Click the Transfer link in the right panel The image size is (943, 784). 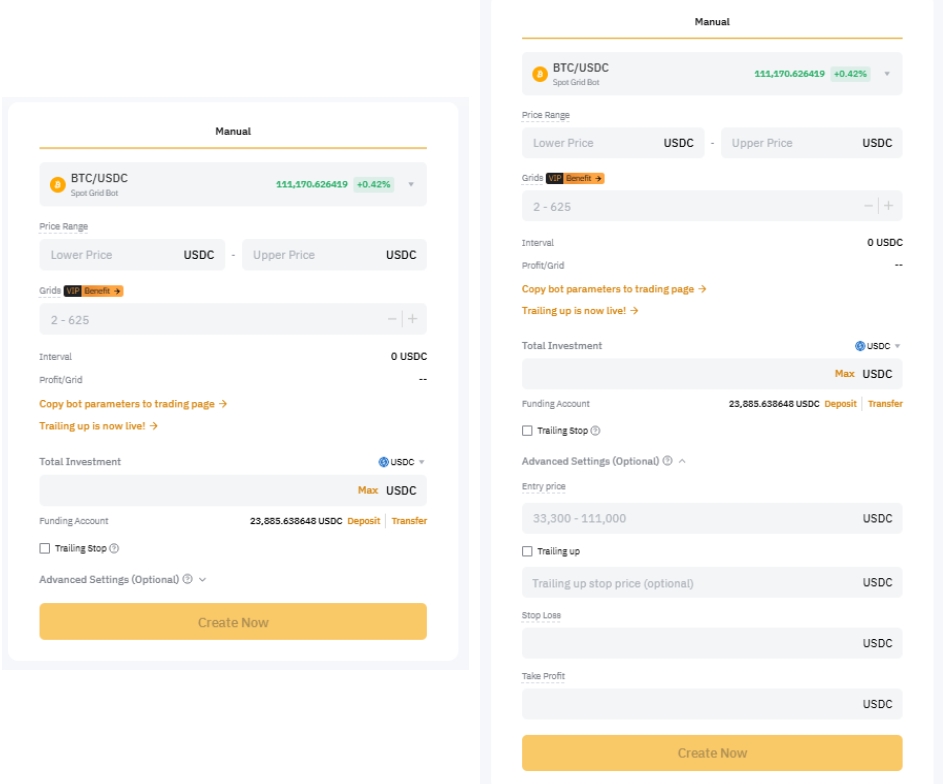tap(885, 404)
